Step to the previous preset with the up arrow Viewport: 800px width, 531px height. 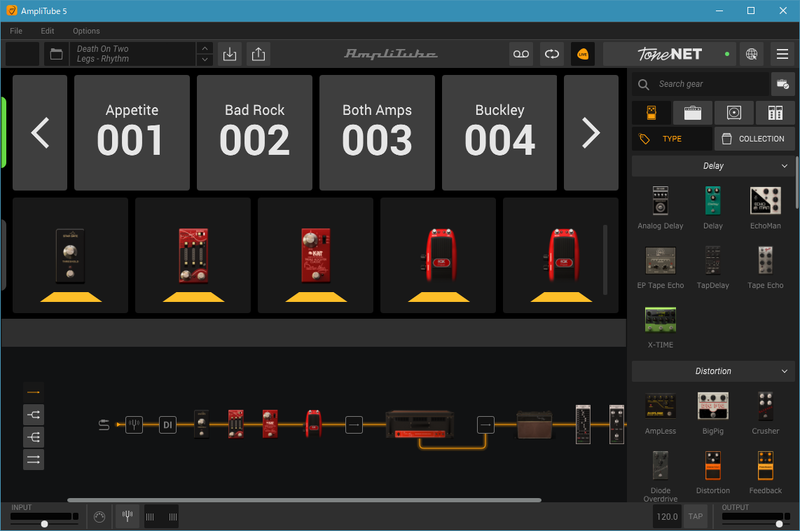click(x=205, y=48)
